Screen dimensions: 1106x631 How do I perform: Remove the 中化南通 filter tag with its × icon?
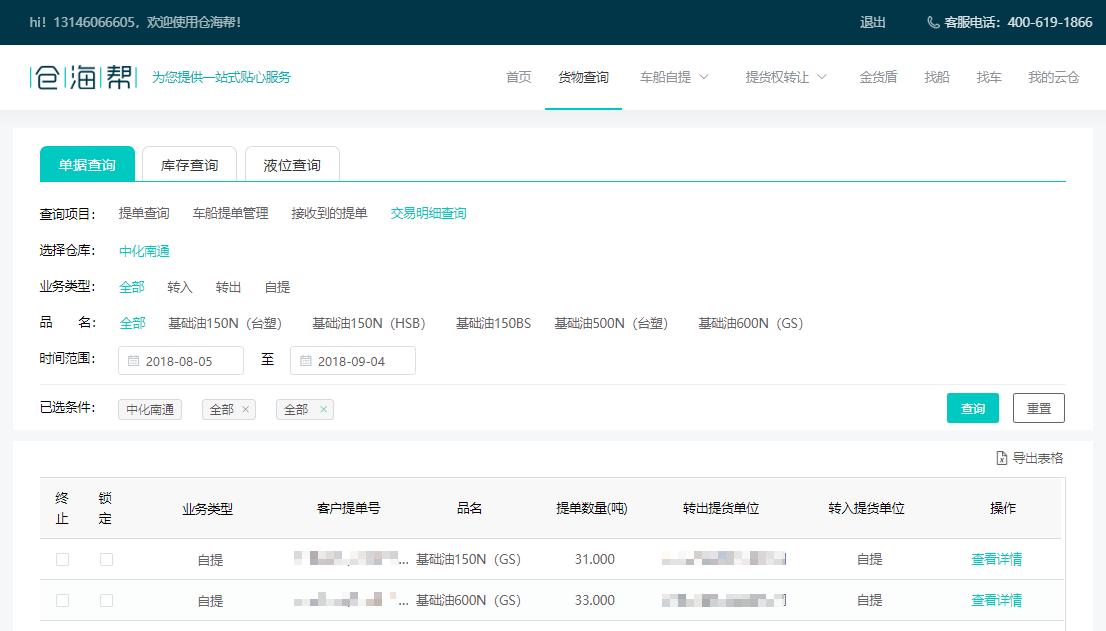172,409
